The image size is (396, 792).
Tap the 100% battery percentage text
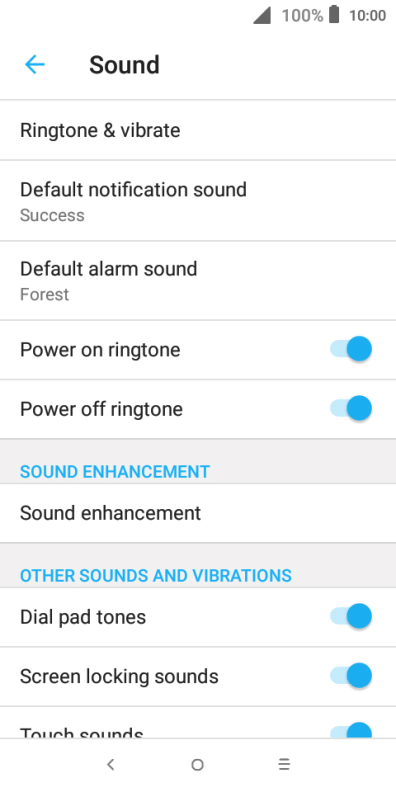point(302,16)
